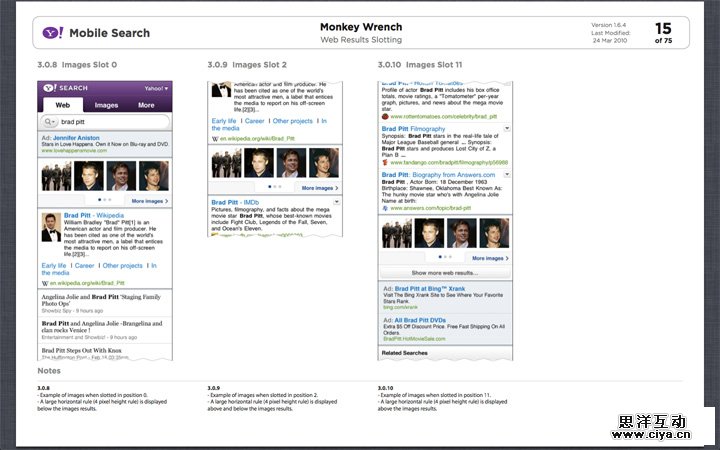Expand dropdown arrow beside 'Brad Pitt Filmography'
This screenshot has height=450, width=720.
click(507, 128)
